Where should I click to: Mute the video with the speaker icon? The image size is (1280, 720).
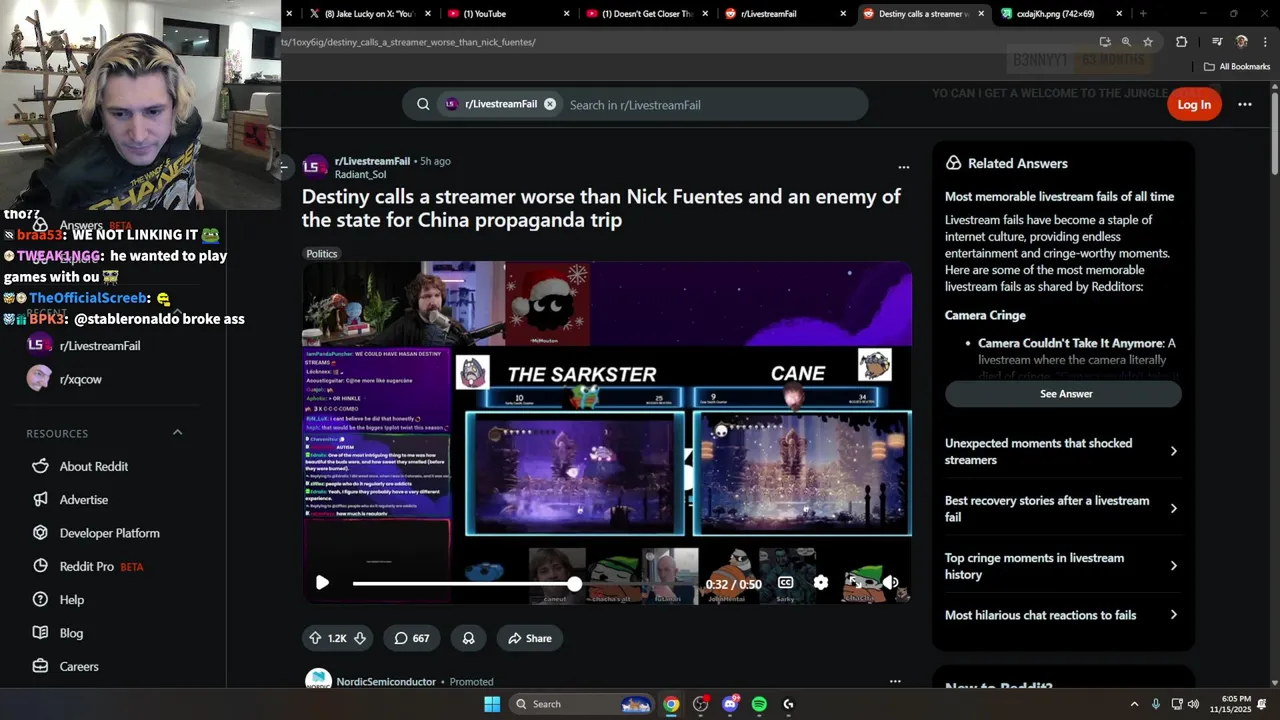point(890,583)
